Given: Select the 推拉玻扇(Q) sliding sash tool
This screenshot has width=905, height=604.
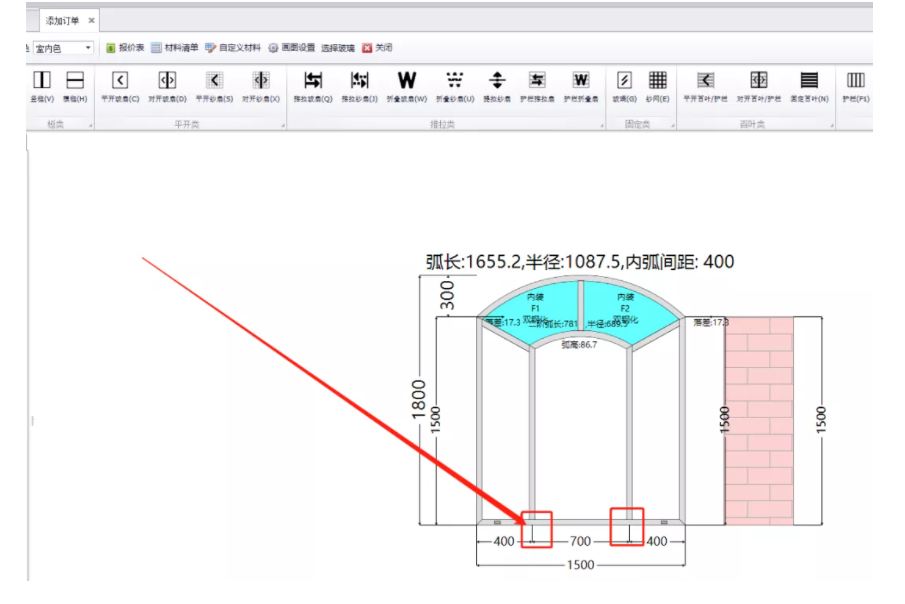Looking at the screenshot, I should tap(313, 85).
